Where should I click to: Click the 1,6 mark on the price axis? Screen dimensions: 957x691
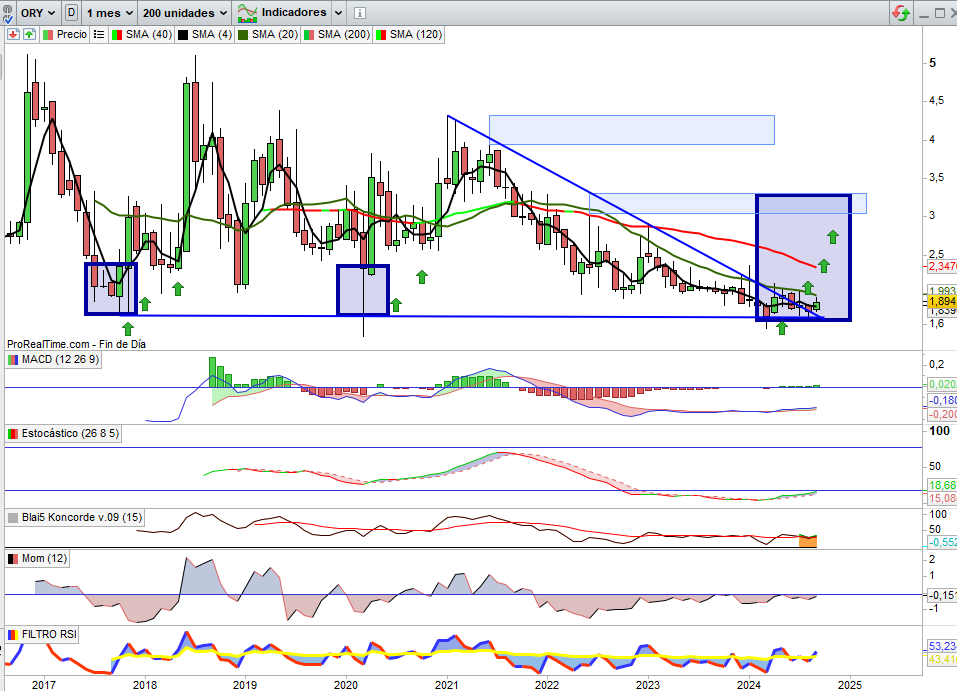tap(936, 324)
